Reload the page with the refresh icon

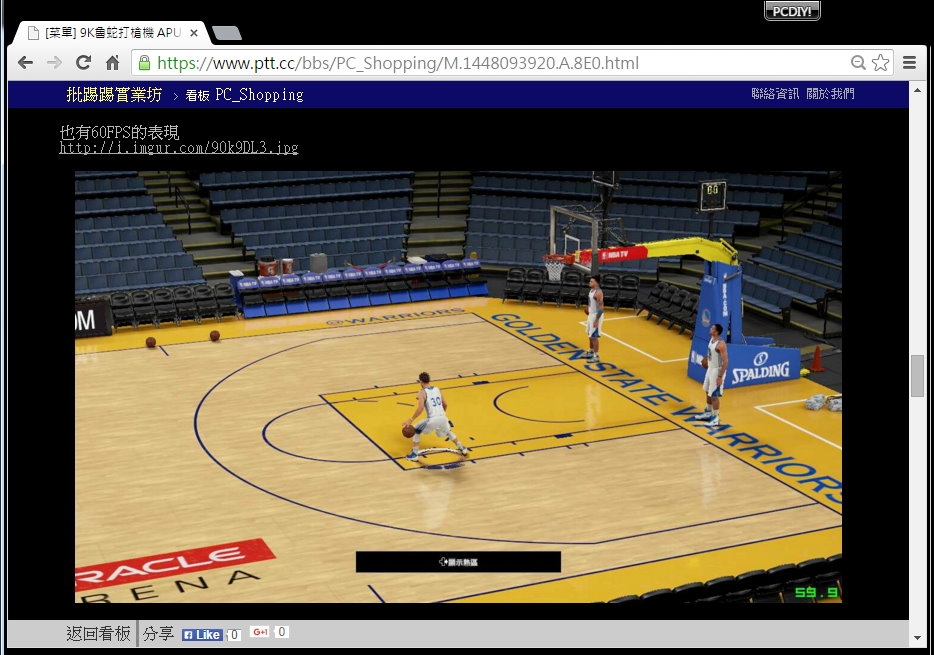click(83, 63)
